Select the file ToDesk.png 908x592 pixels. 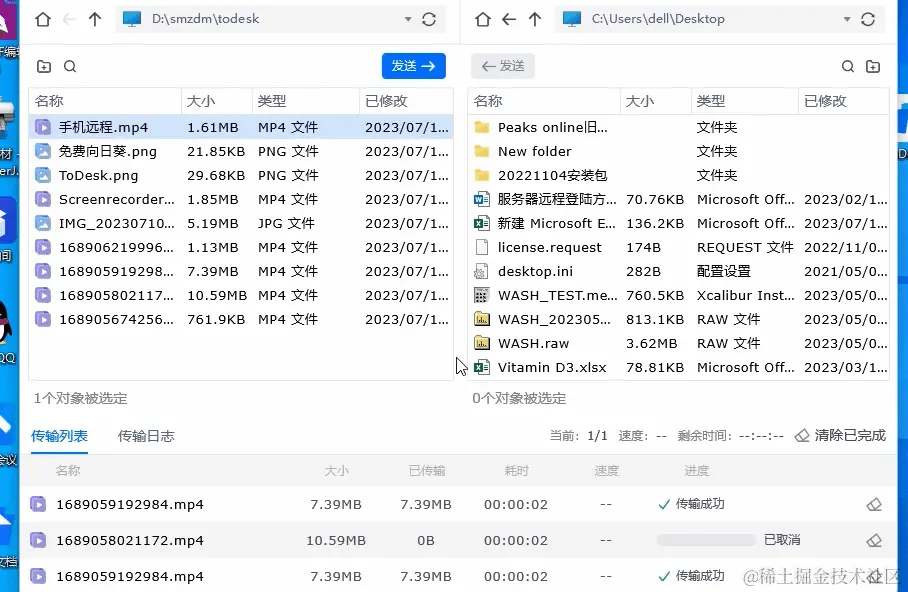[x=241, y=175]
